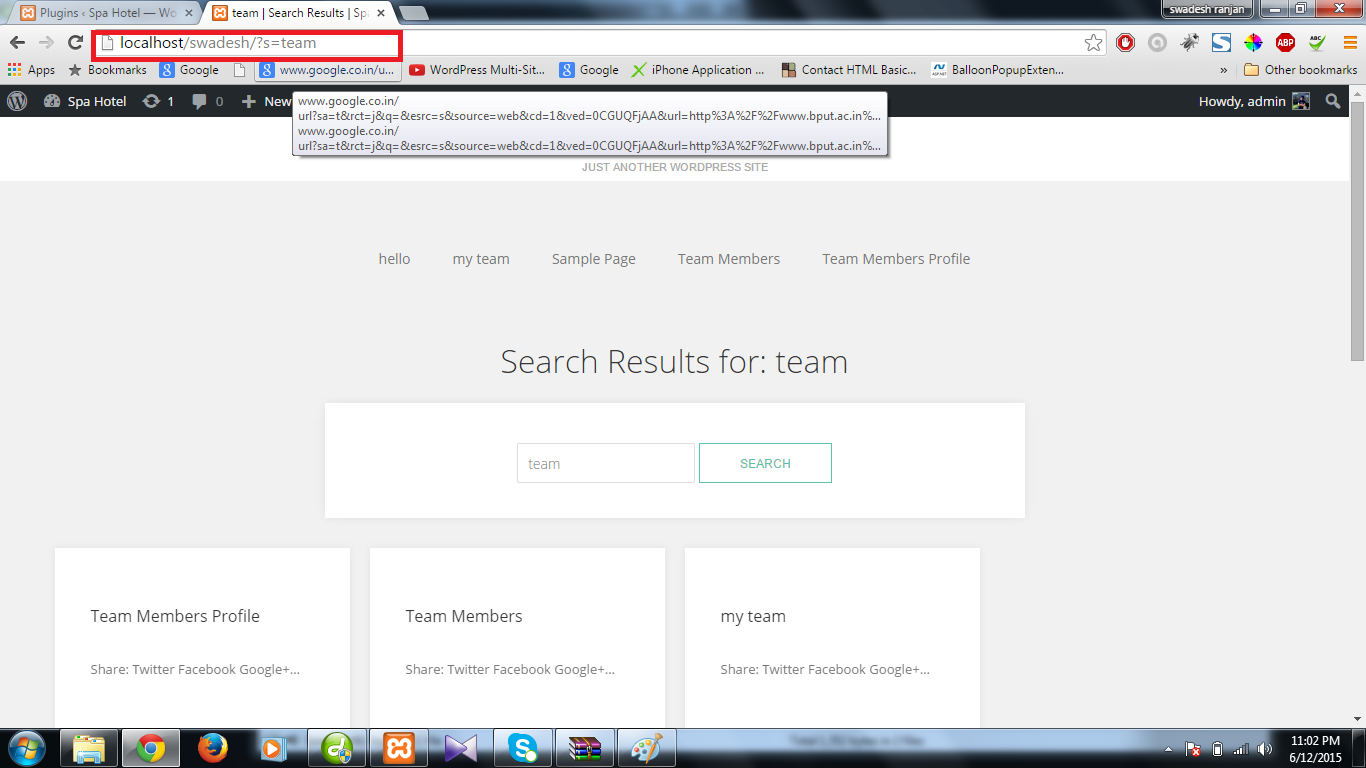Open the Team Members Profile search result
This screenshot has width=1366, height=768.
[175, 616]
